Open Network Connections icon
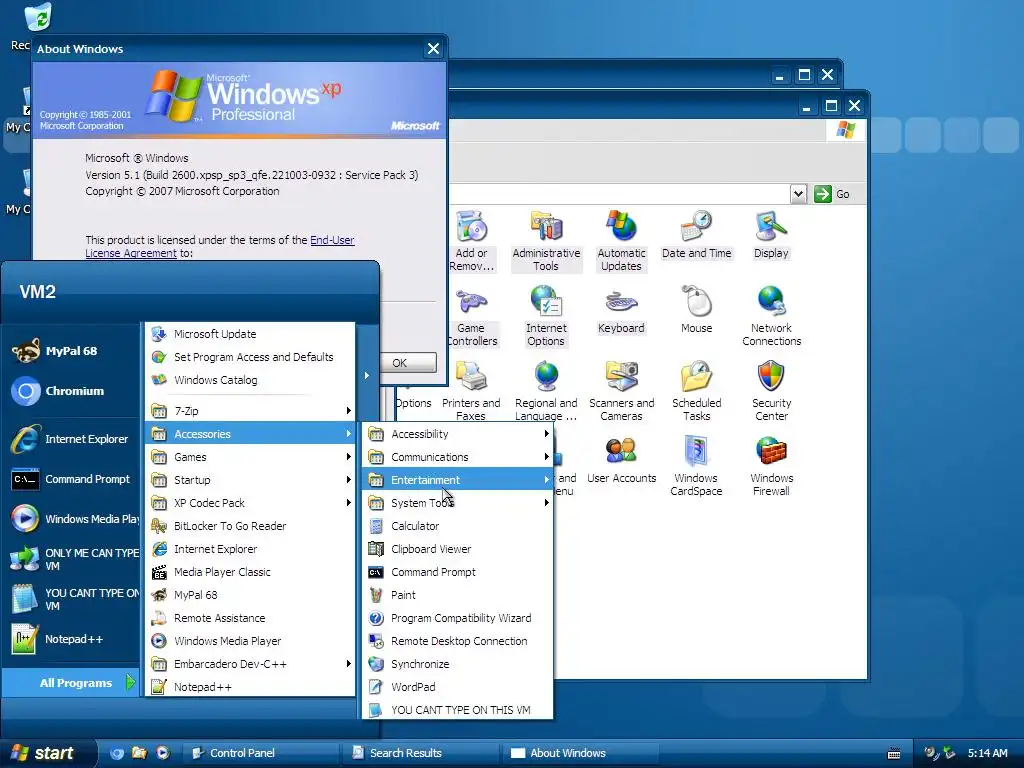Viewport: 1024px width, 768px height. point(771,315)
